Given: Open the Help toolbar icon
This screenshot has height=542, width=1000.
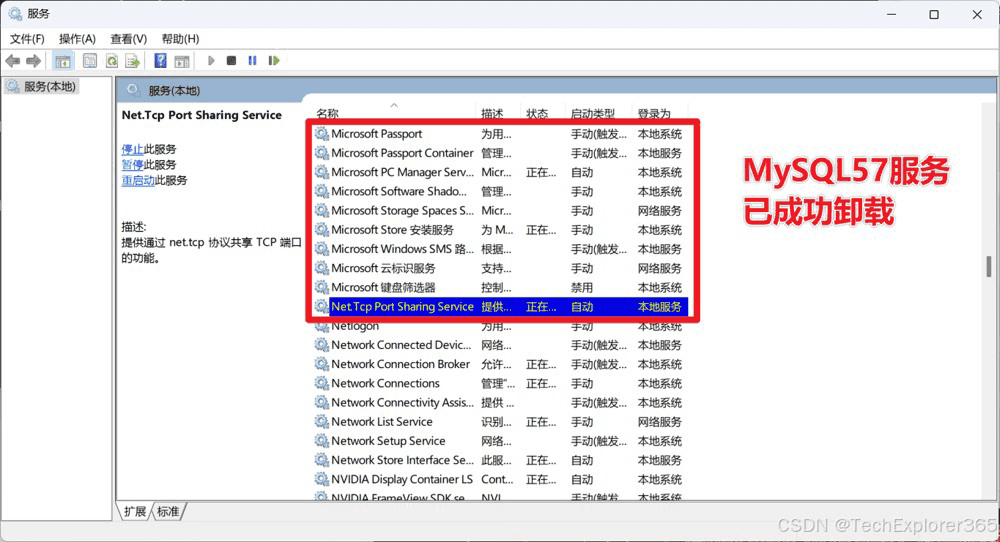Looking at the screenshot, I should point(160,61).
